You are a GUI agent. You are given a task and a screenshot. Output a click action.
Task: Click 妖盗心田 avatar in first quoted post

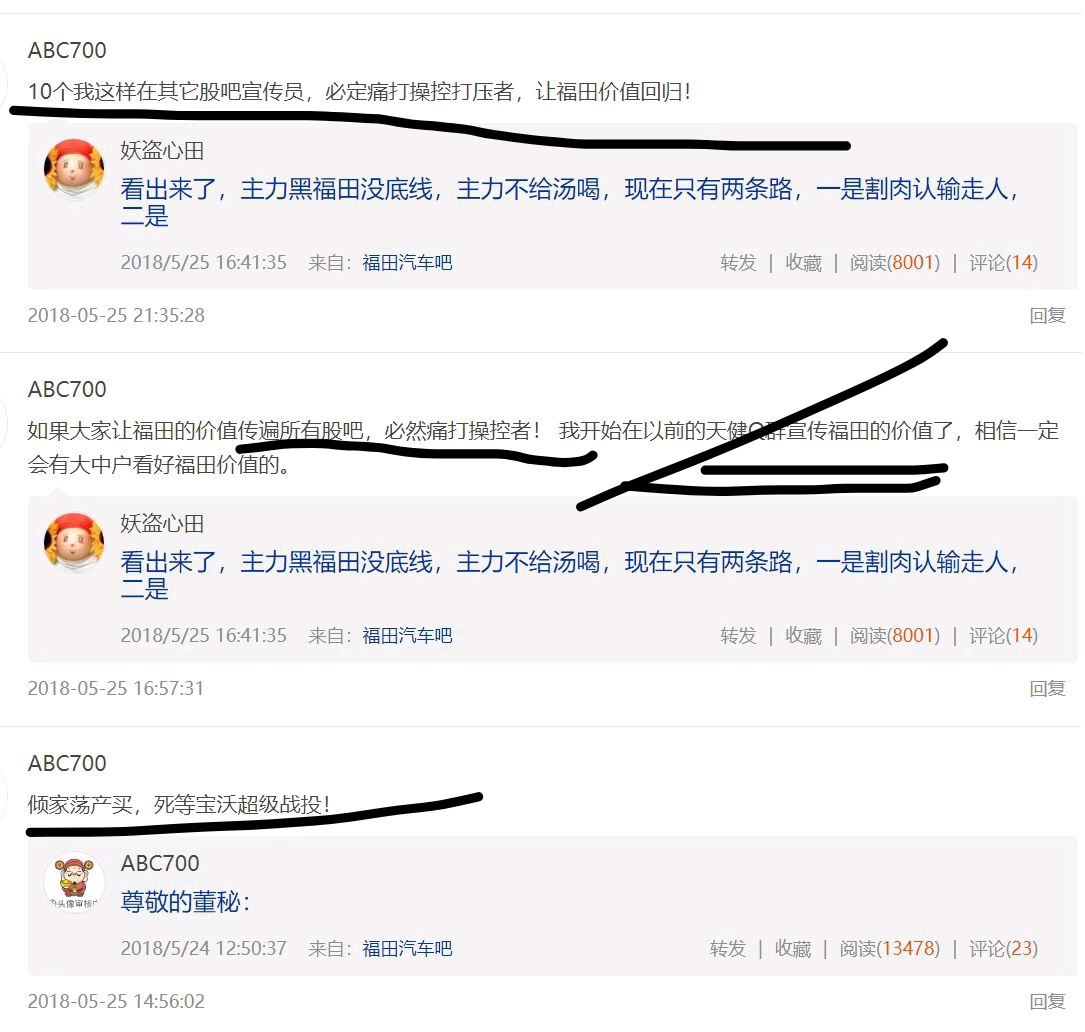pyautogui.click(x=74, y=168)
